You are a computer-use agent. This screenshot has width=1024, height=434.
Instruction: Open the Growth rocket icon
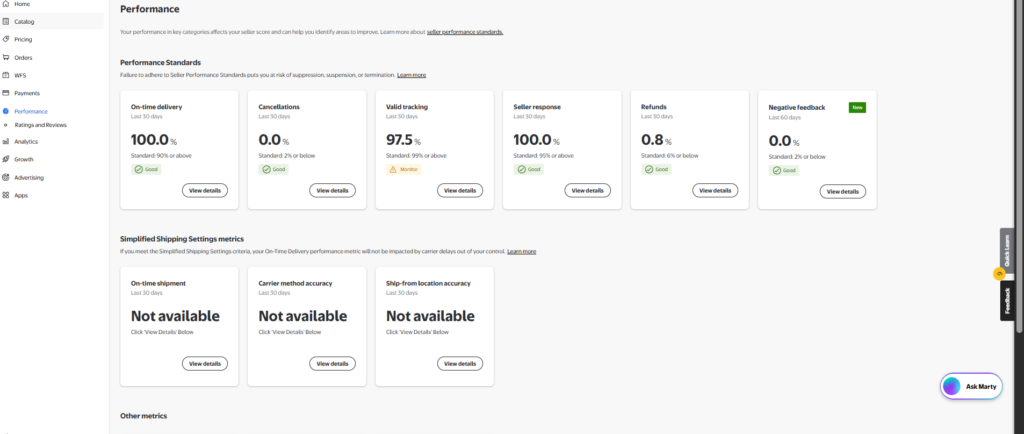(x=6, y=159)
